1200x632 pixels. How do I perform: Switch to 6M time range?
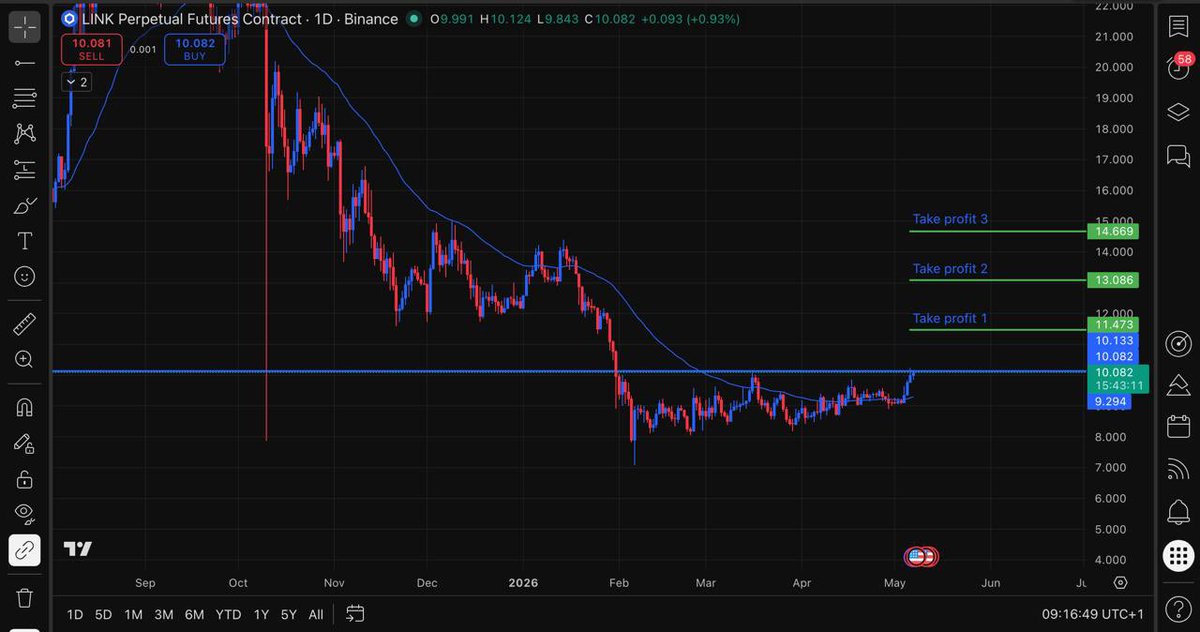coord(195,614)
